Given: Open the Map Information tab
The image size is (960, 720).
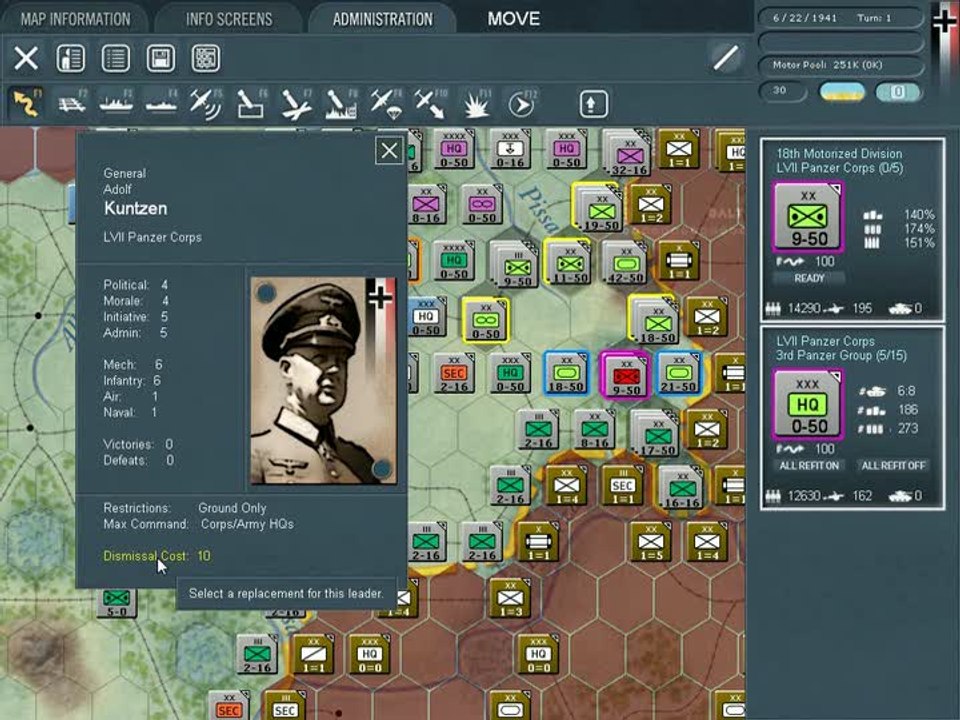Looking at the screenshot, I should coord(75,19).
